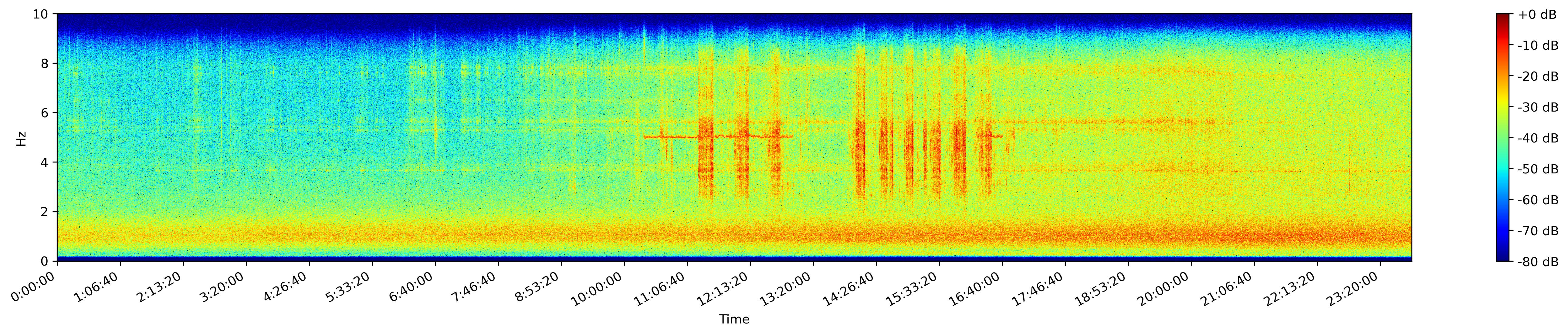Click the -80 dB colorbar label
This screenshot has width=1568, height=335.
click(1538, 262)
